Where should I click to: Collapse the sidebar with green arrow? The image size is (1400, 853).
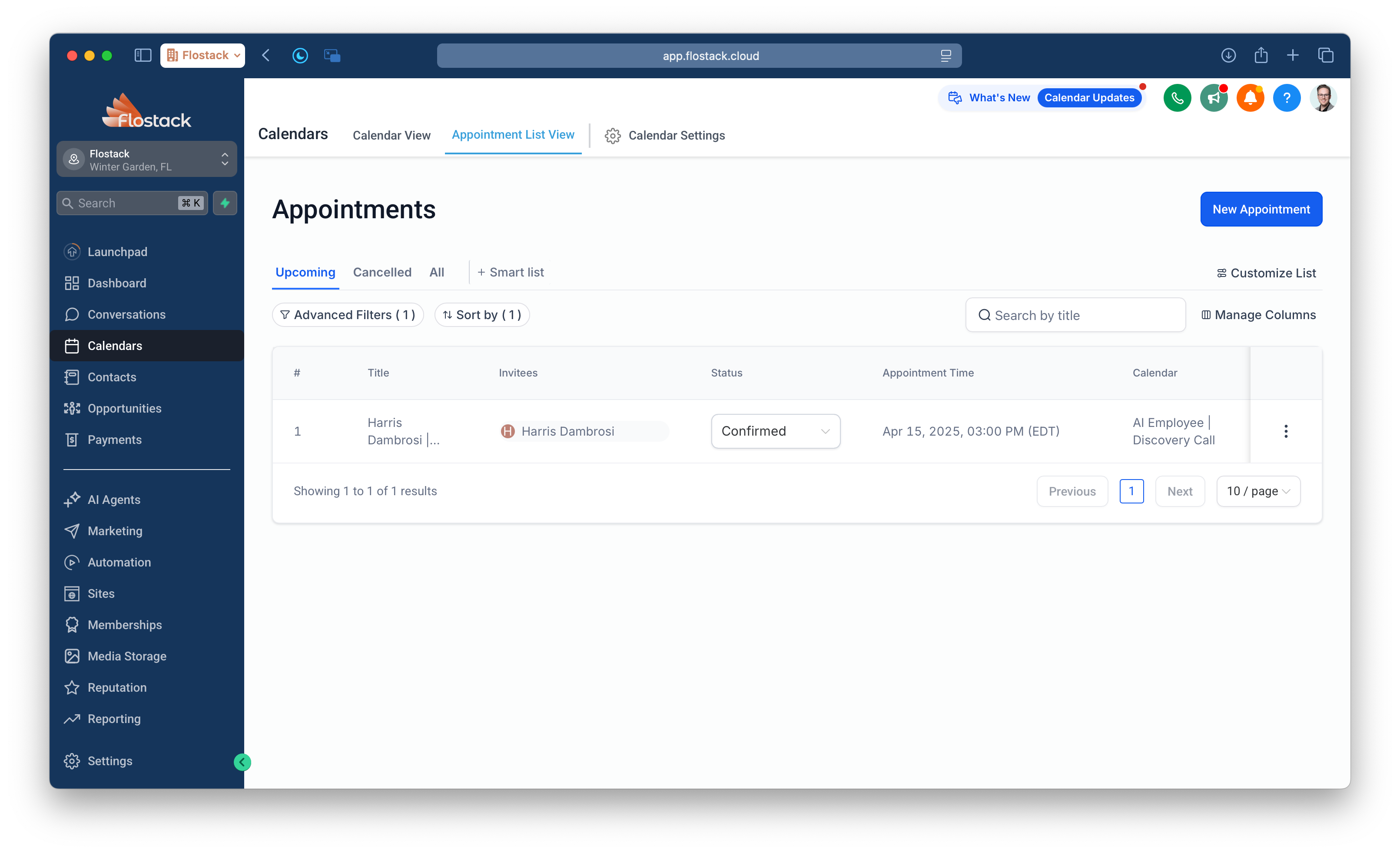(242, 762)
